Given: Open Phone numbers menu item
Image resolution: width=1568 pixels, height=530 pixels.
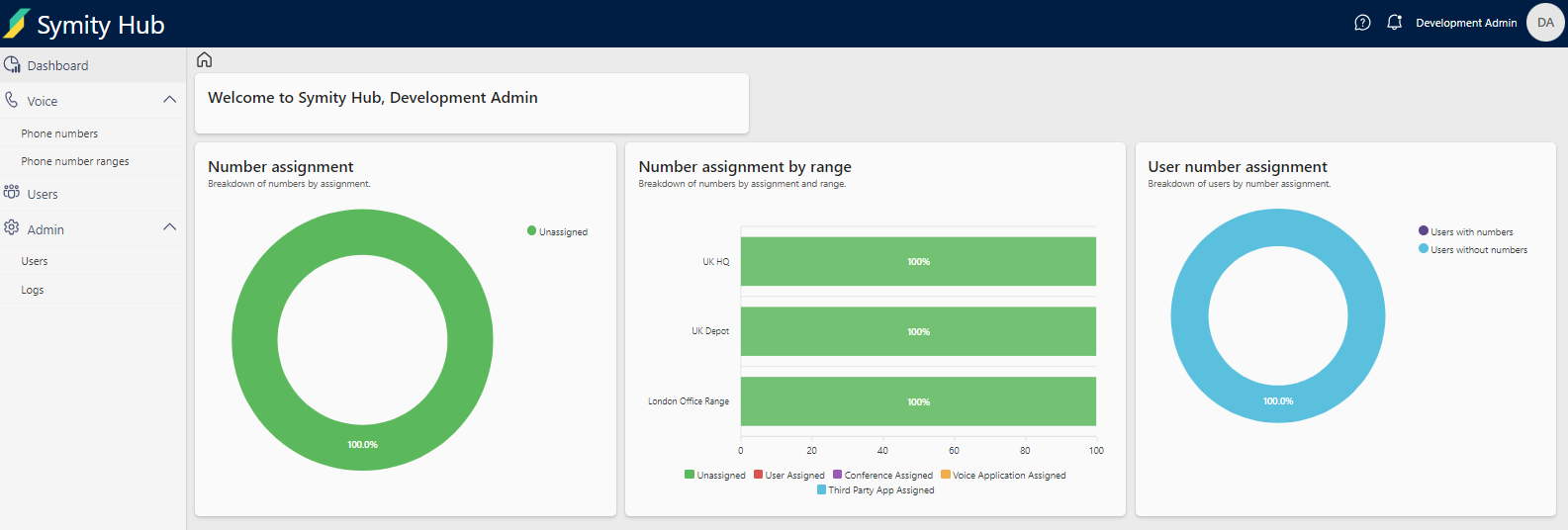Looking at the screenshot, I should (x=59, y=133).
